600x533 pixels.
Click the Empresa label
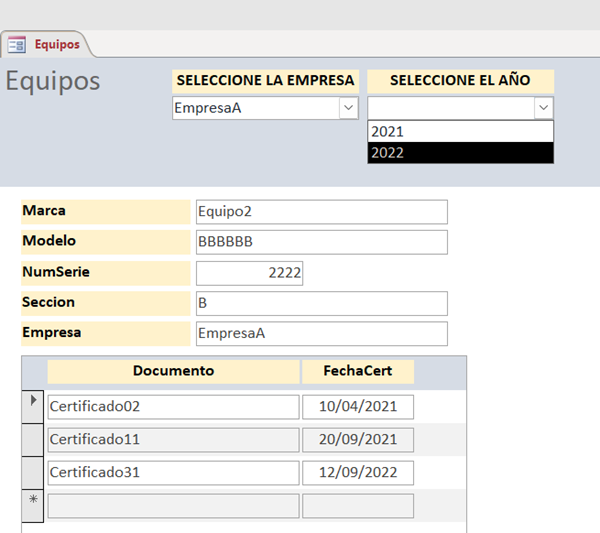click(x=106, y=333)
